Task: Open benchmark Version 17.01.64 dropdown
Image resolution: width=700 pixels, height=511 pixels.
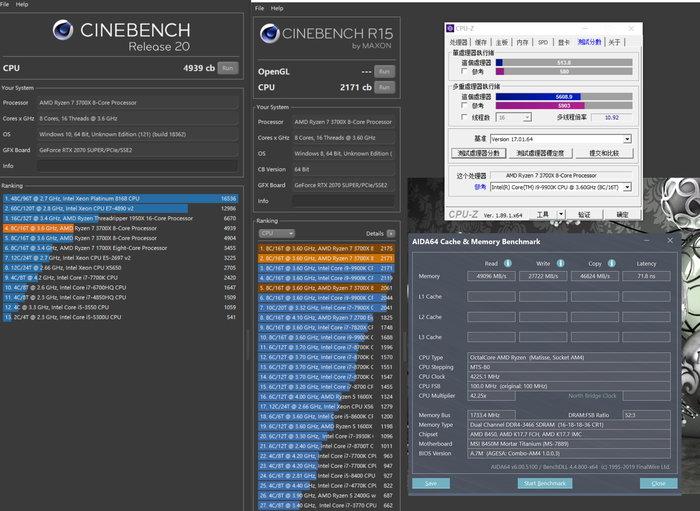Action: coord(561,139)
